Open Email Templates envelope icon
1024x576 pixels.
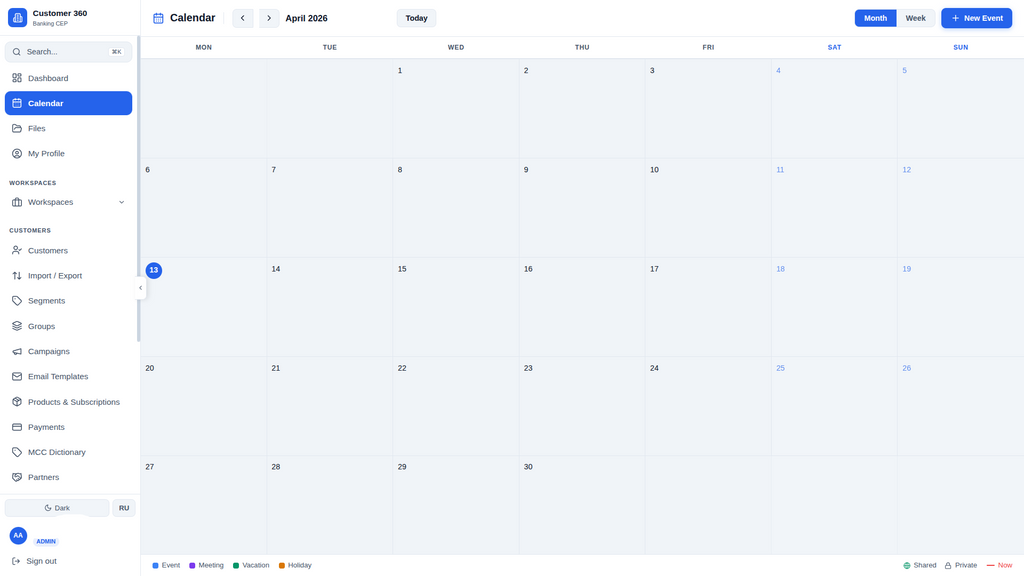click(x=17, y=377)
